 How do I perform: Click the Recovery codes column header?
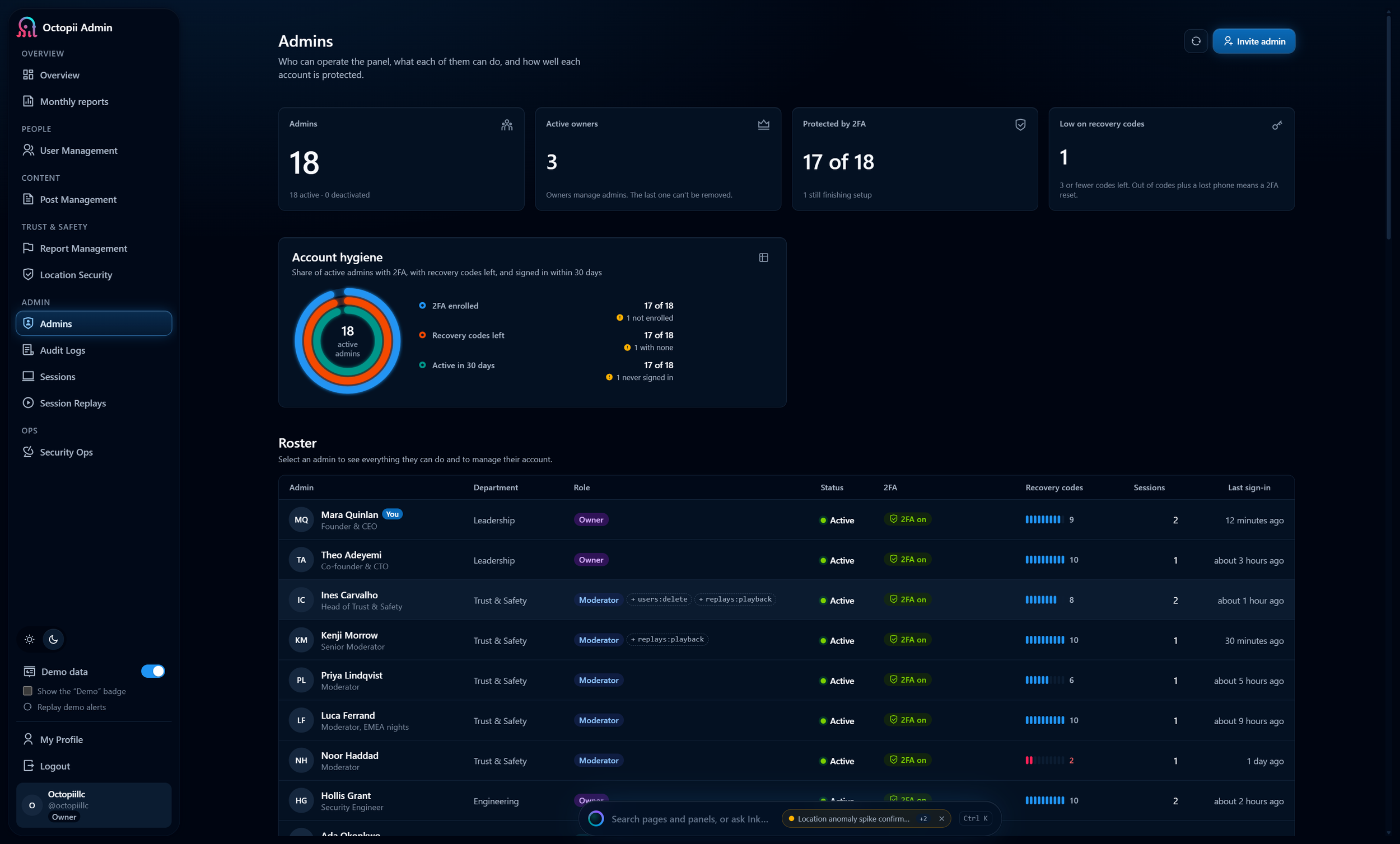pos(1054,487)
